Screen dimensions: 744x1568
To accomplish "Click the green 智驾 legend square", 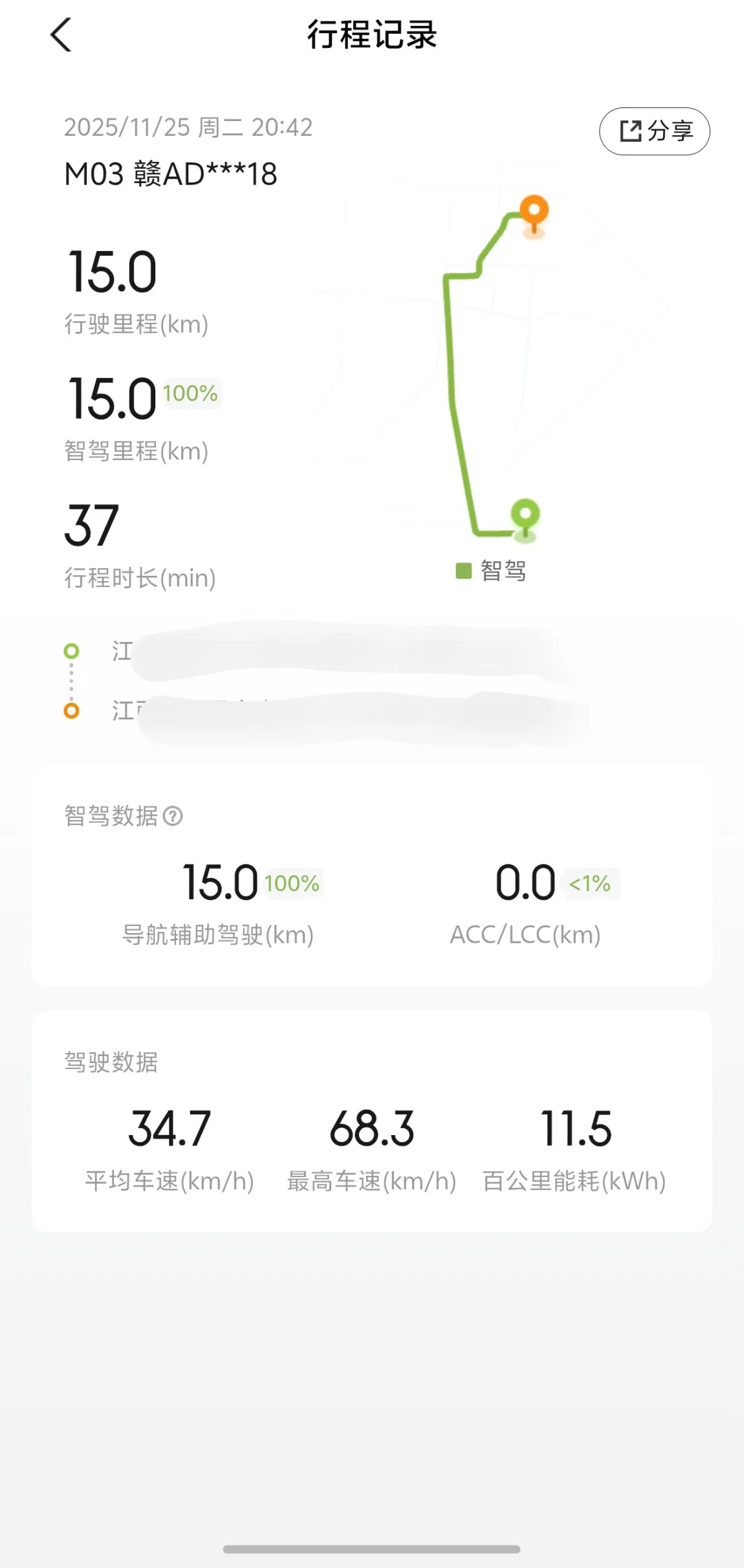I will (464, 571).
